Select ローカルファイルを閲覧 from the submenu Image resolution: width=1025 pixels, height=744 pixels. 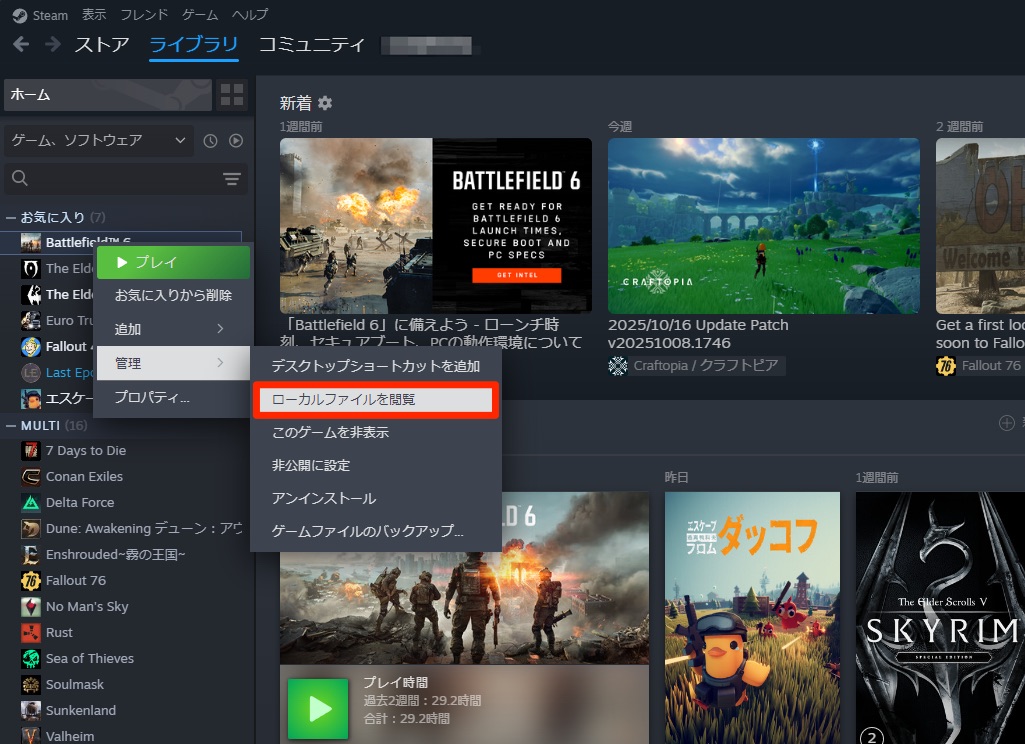[x=375, y=399]
